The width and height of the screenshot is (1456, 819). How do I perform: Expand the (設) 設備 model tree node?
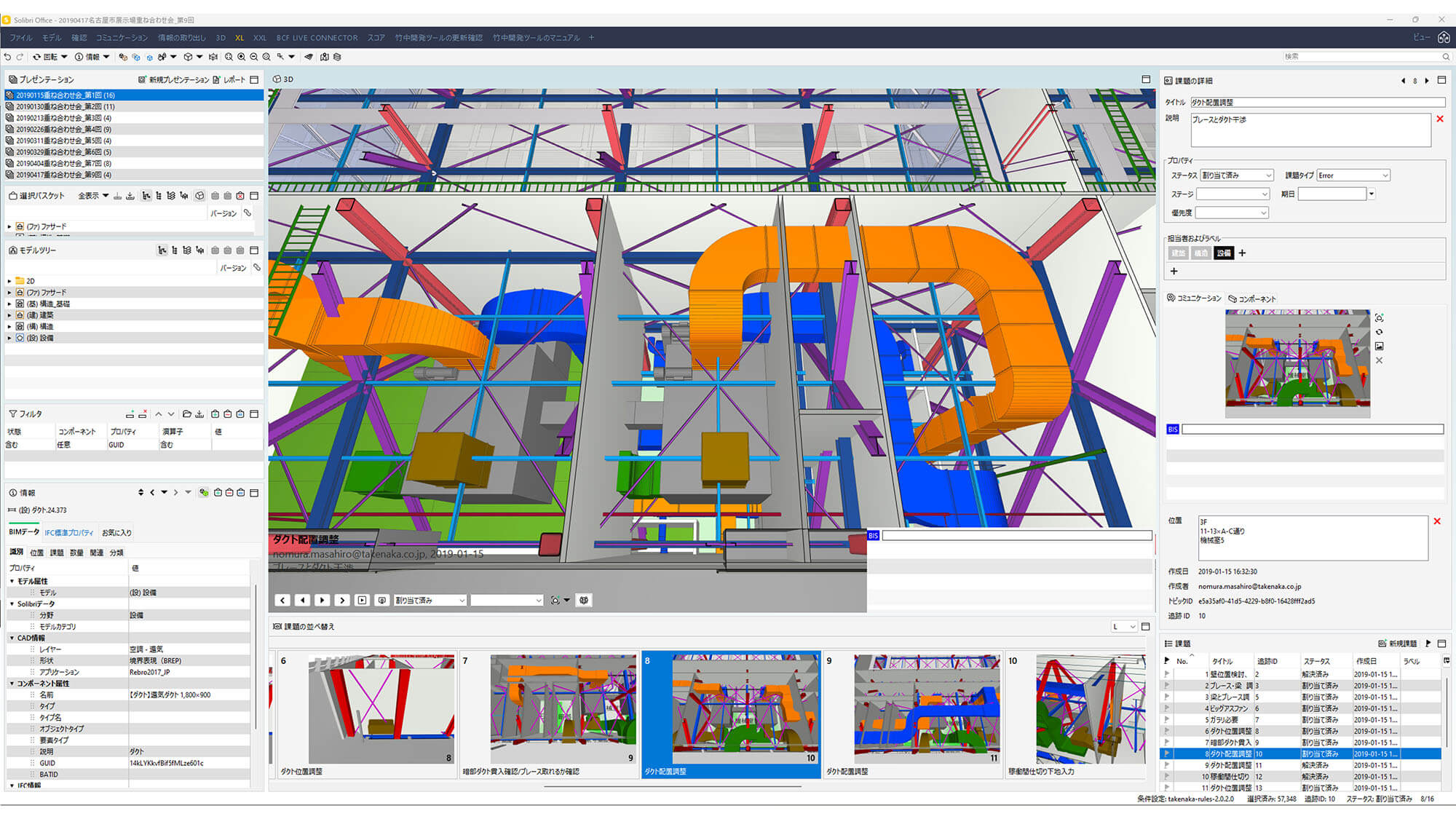click(x=9, y=338)
